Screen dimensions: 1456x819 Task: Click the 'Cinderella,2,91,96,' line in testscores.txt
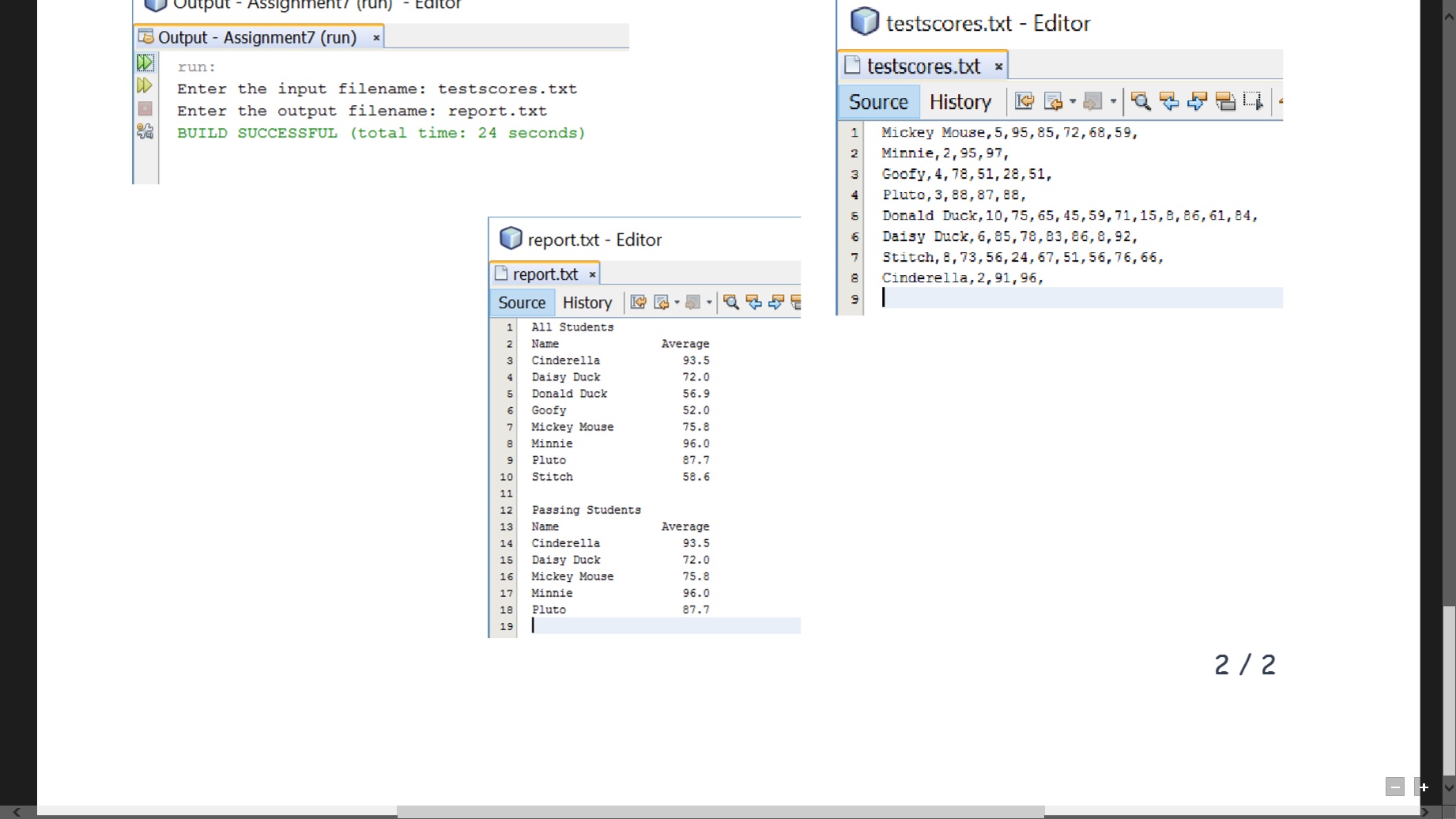963,277
